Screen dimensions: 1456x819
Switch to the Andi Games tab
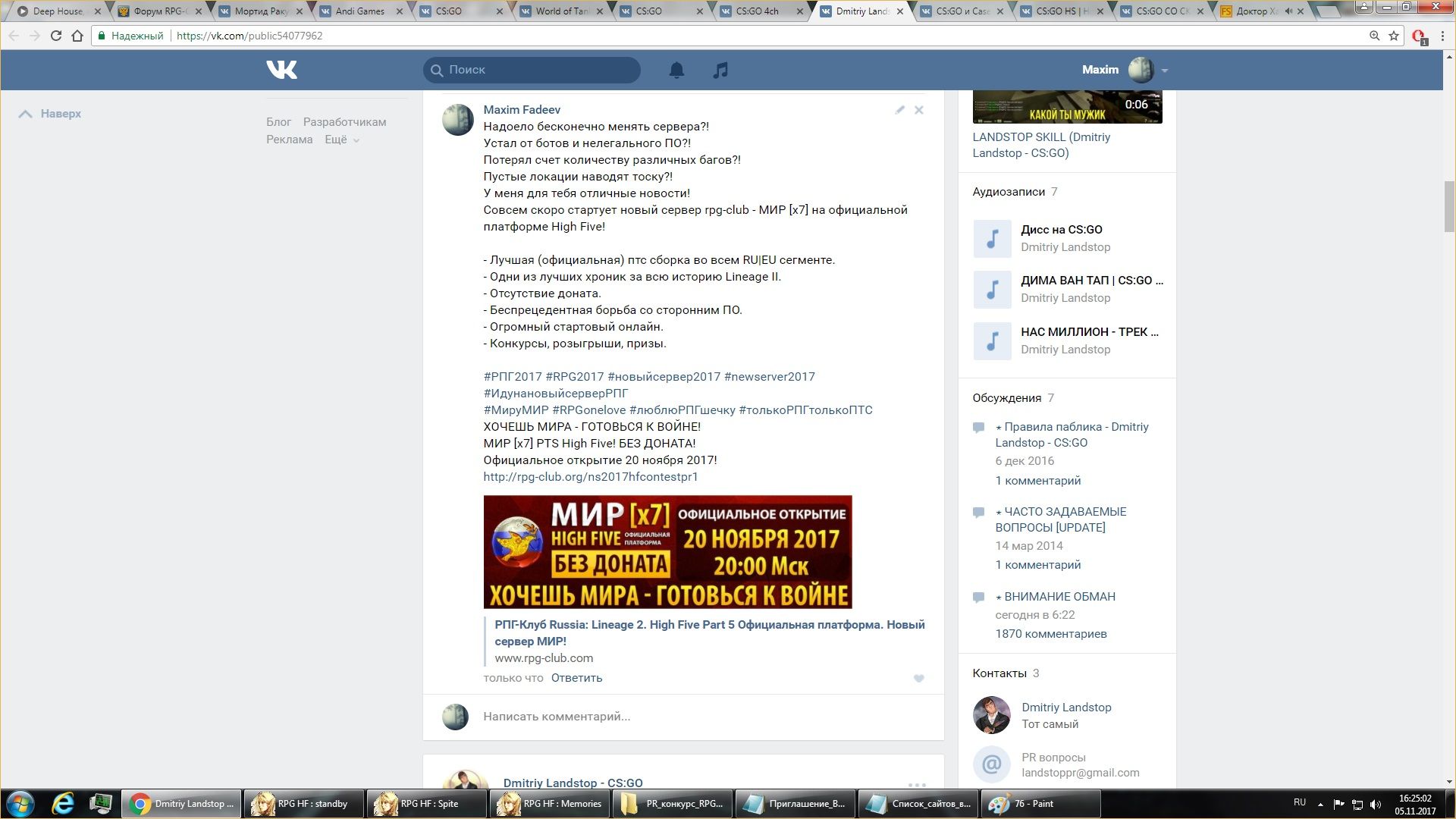(x=360, y=11)
